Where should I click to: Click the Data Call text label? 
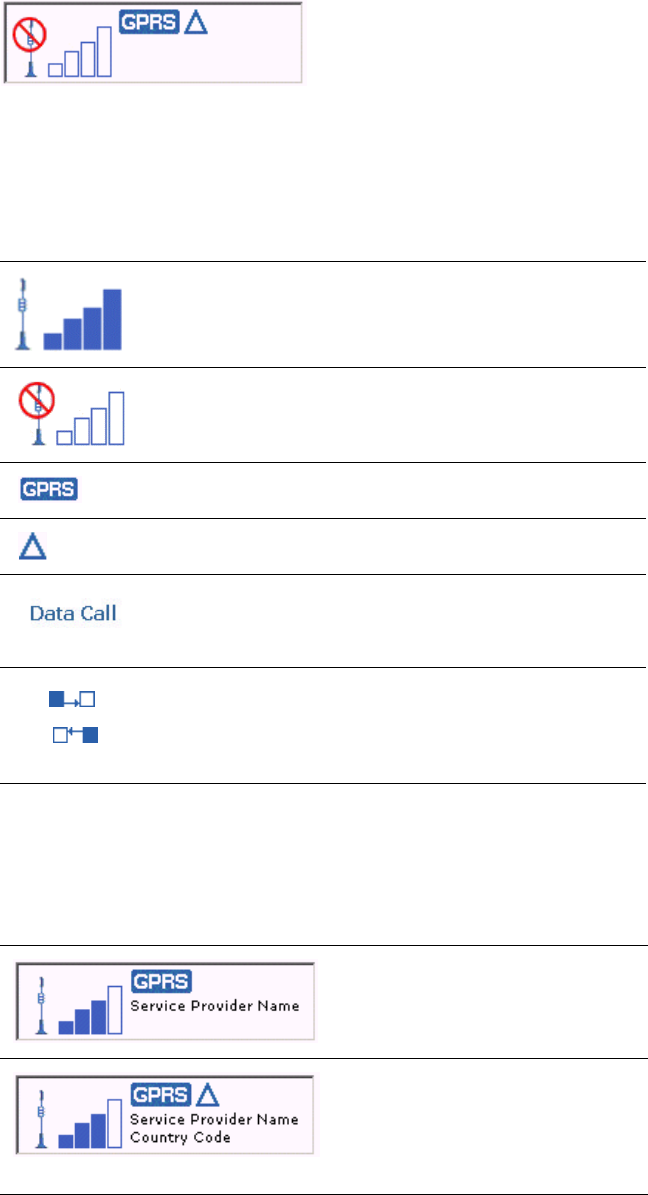73,614
